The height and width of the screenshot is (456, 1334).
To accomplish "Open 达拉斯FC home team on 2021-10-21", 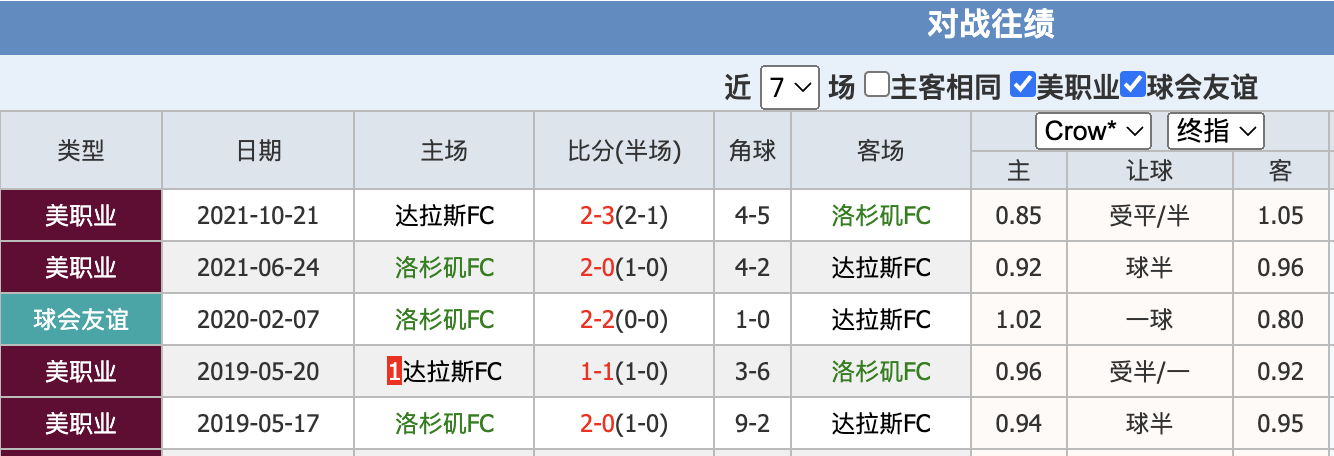I will tap(445, 216).
